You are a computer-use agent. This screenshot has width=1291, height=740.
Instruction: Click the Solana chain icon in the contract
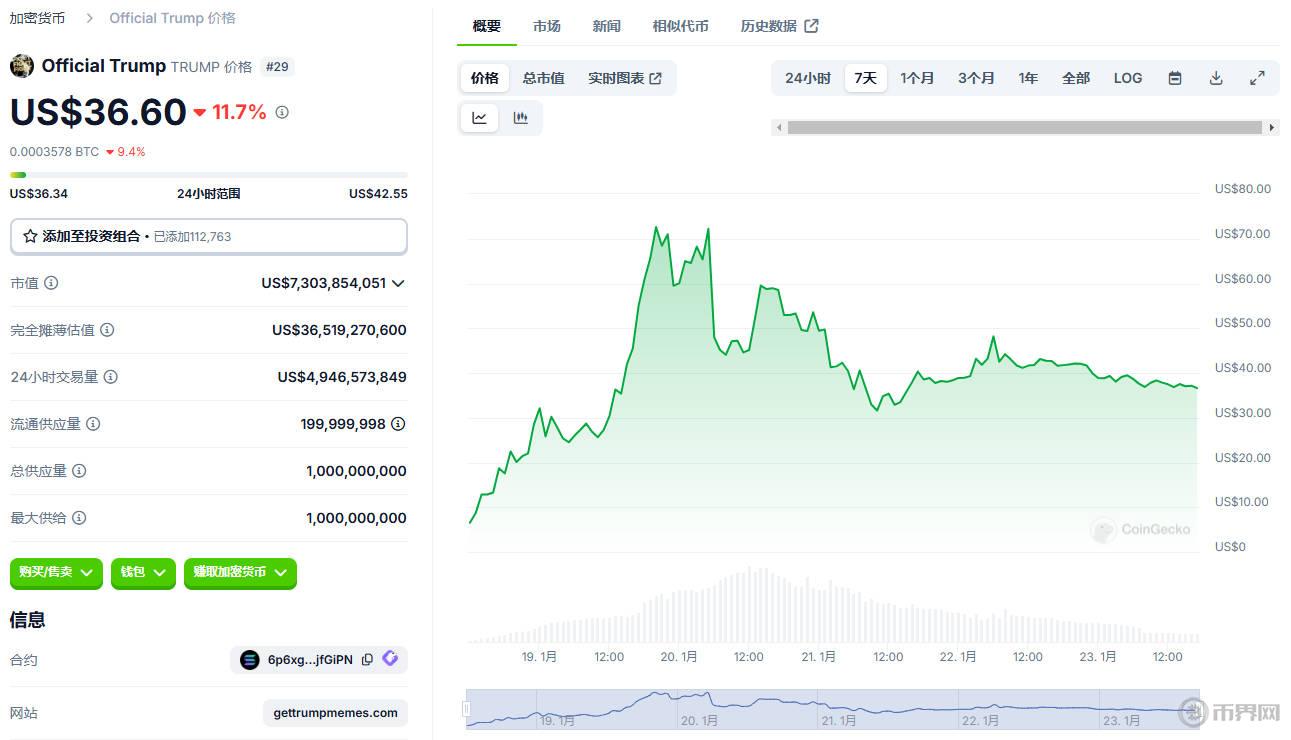pos(250,660)
